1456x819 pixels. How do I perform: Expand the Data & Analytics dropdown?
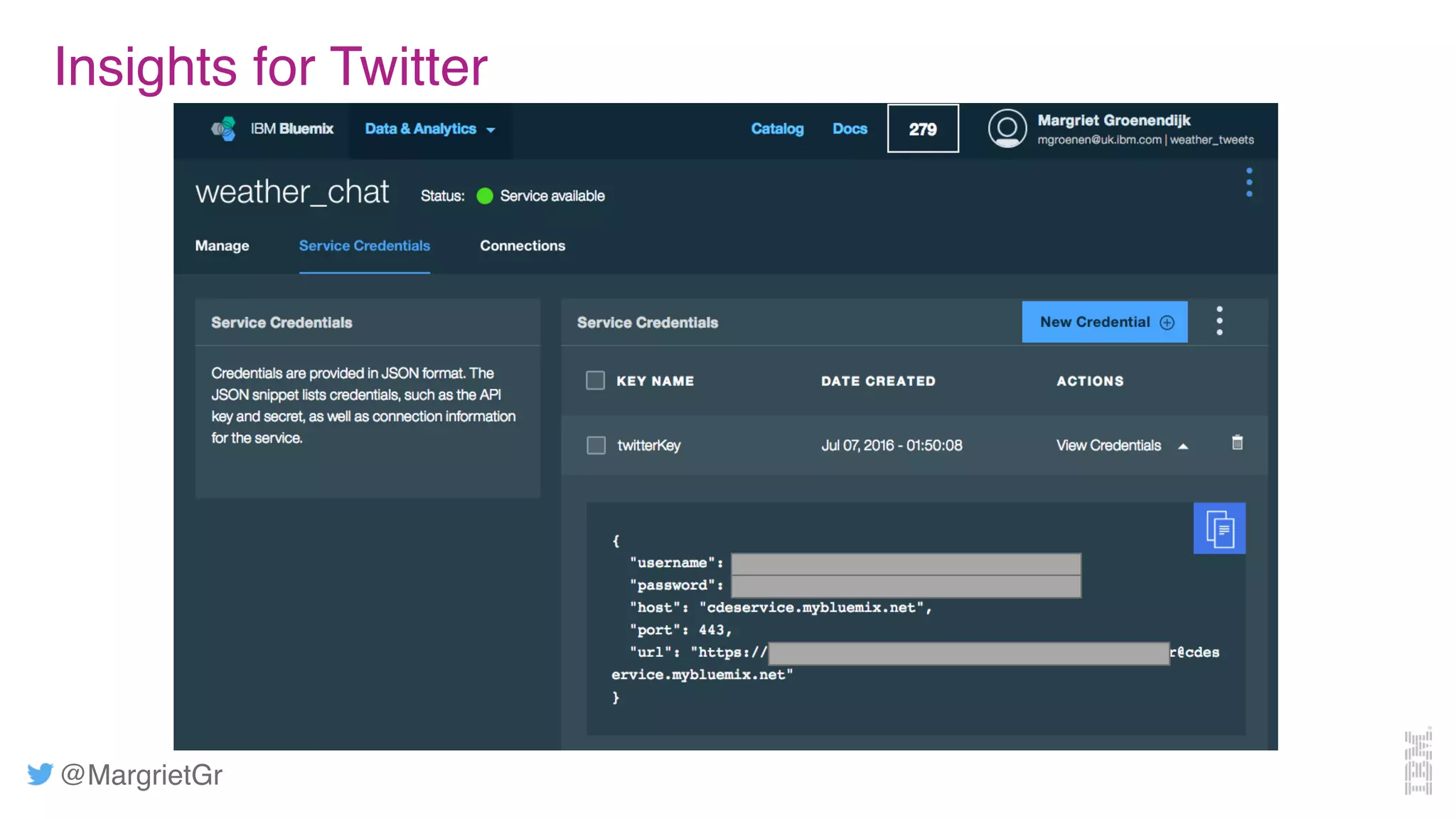click(429, 129)
